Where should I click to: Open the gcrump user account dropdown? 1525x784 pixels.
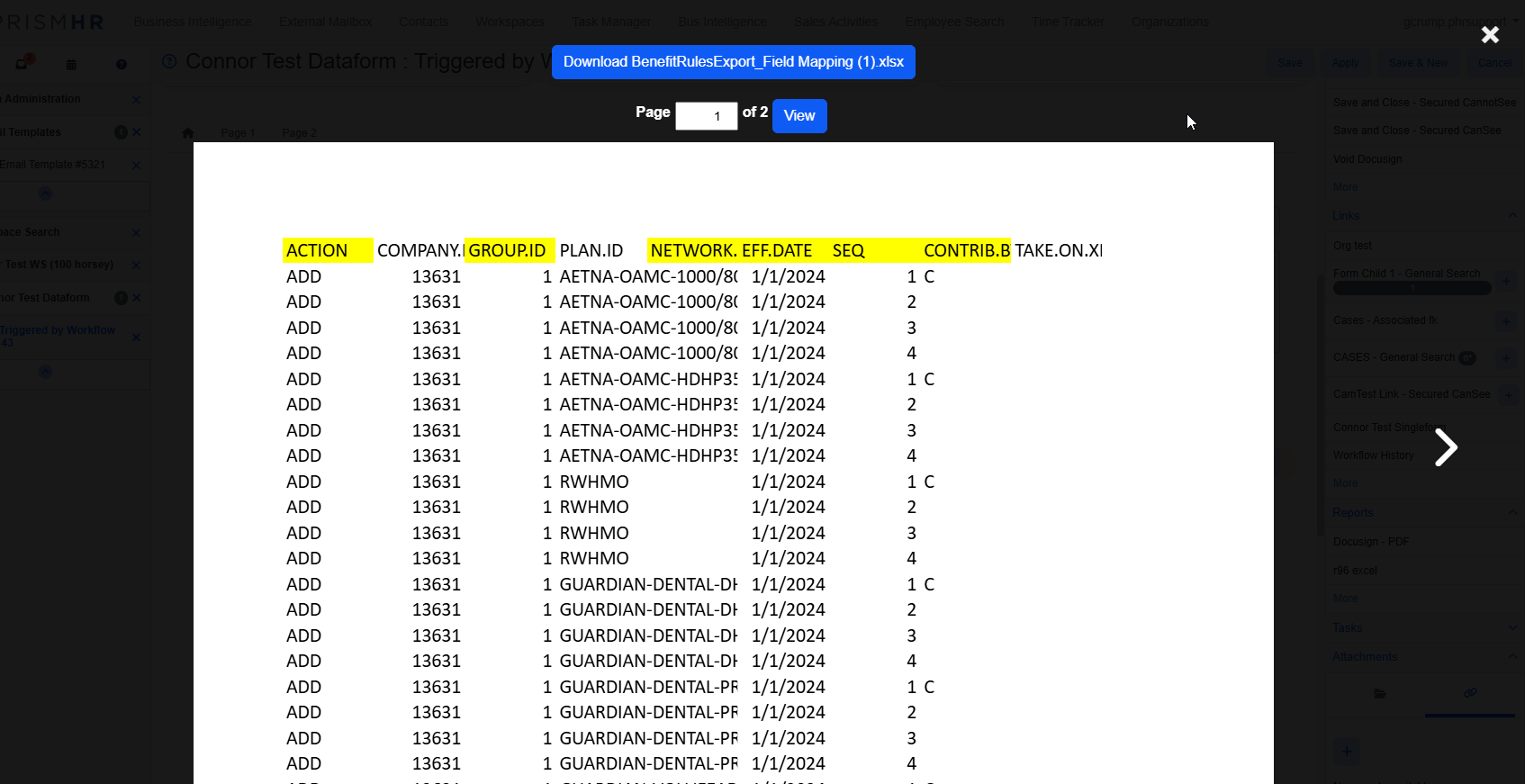(x=1460, y=22)
